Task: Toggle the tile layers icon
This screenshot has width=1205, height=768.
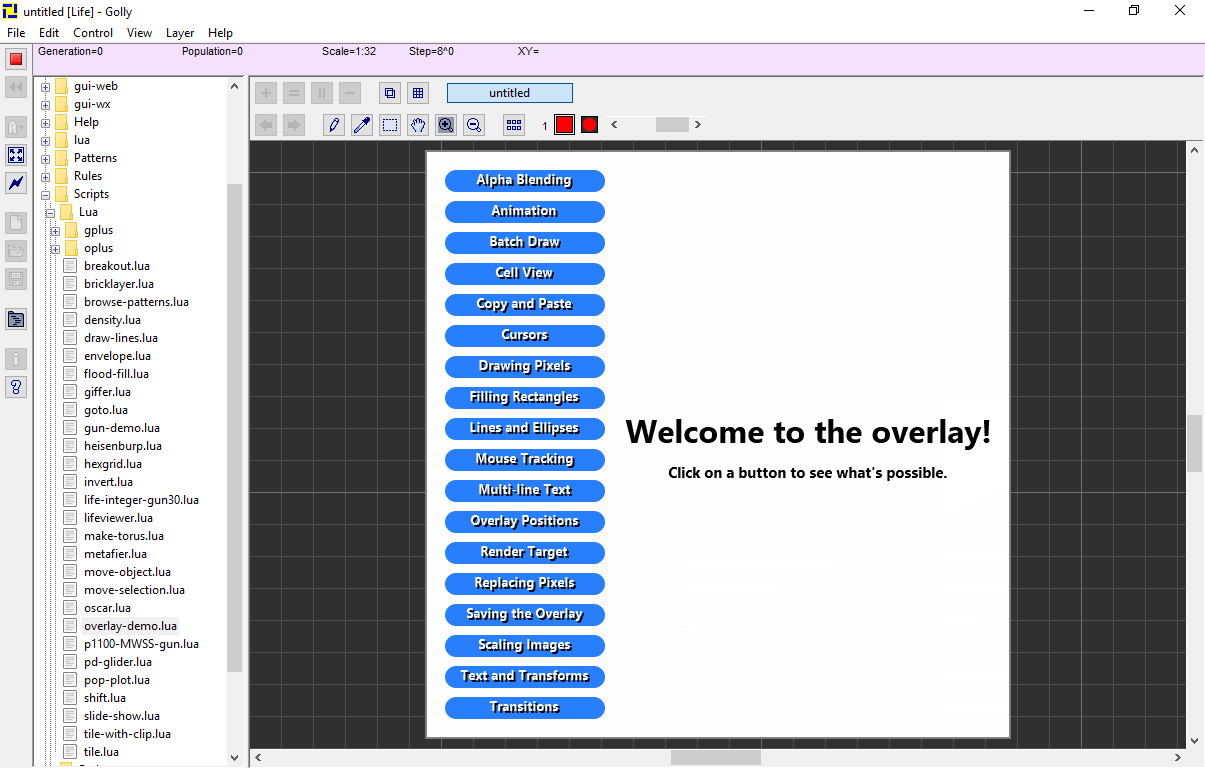Action: (x=418, y=93)
